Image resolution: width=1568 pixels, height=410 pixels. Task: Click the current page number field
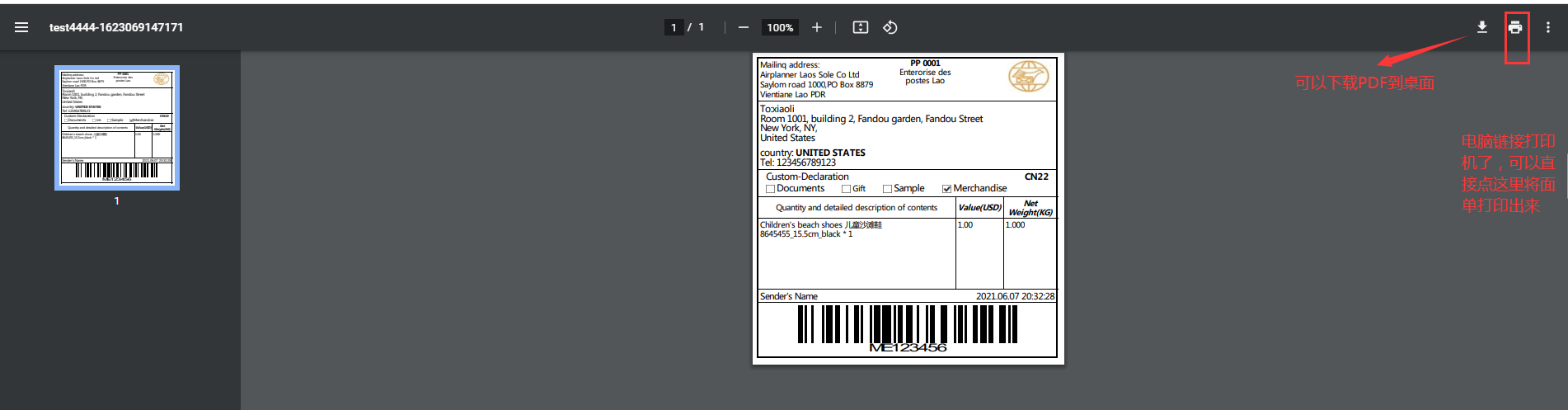pos(674,27)
